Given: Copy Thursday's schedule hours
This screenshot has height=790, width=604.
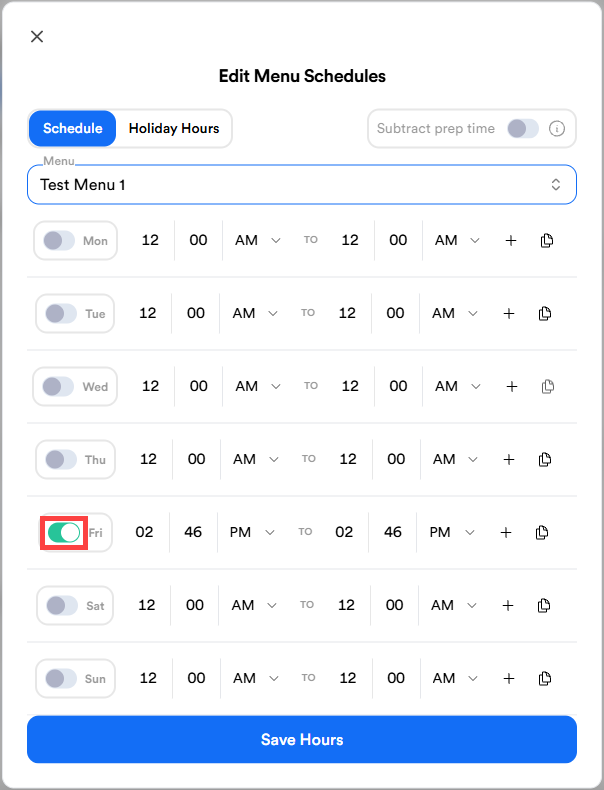Looking at the screenshot, I should [545, 459].
